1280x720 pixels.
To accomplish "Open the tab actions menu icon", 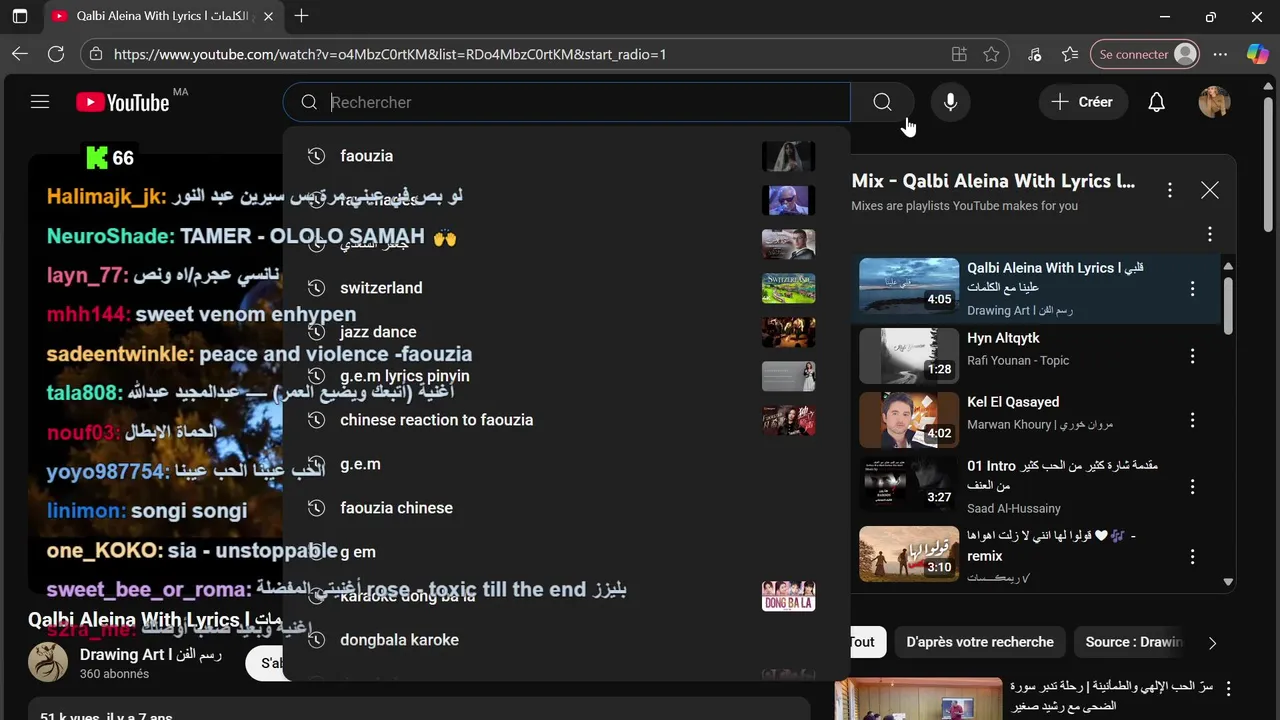I will [20, 16].
